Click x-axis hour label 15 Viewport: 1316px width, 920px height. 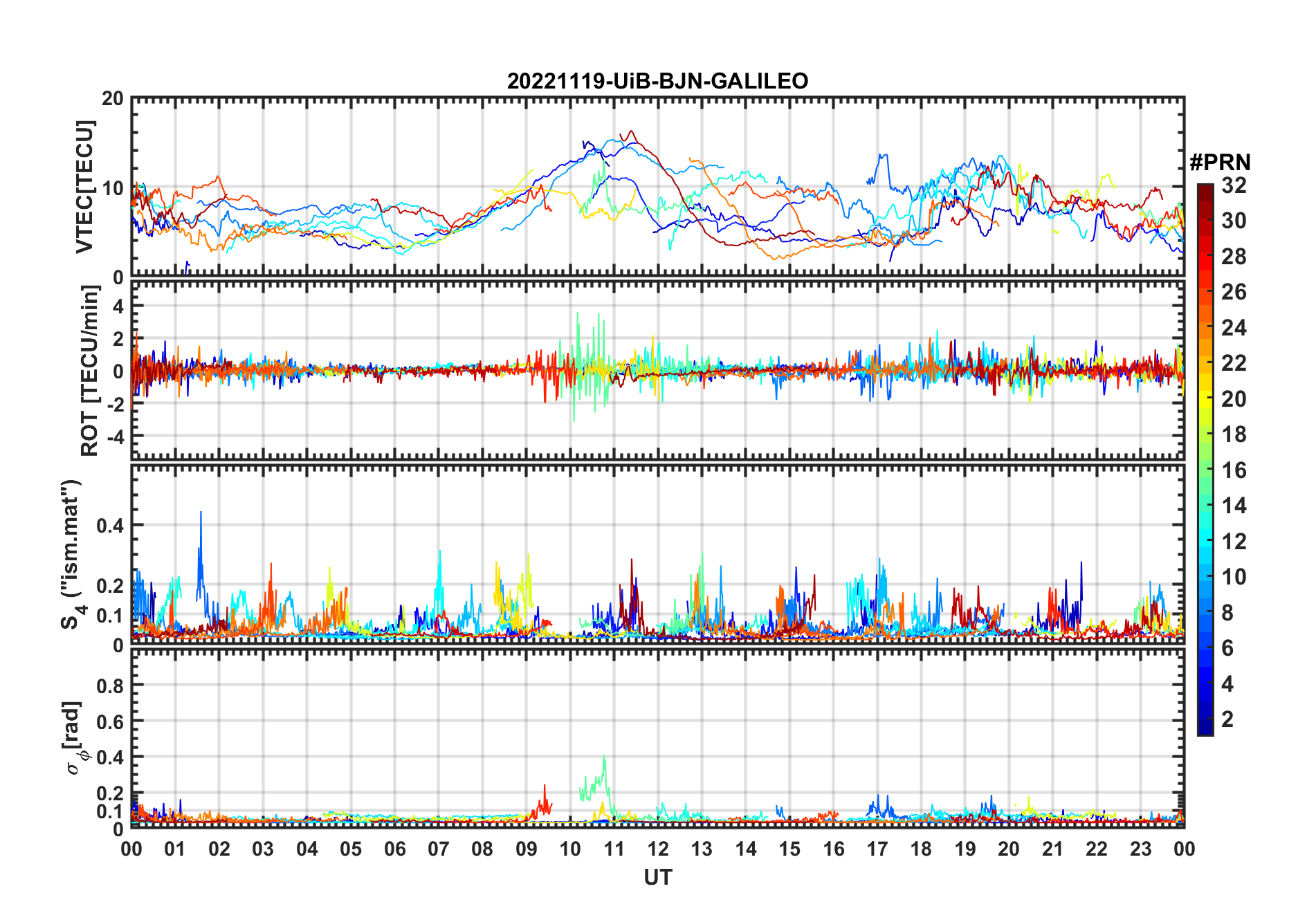789,849
